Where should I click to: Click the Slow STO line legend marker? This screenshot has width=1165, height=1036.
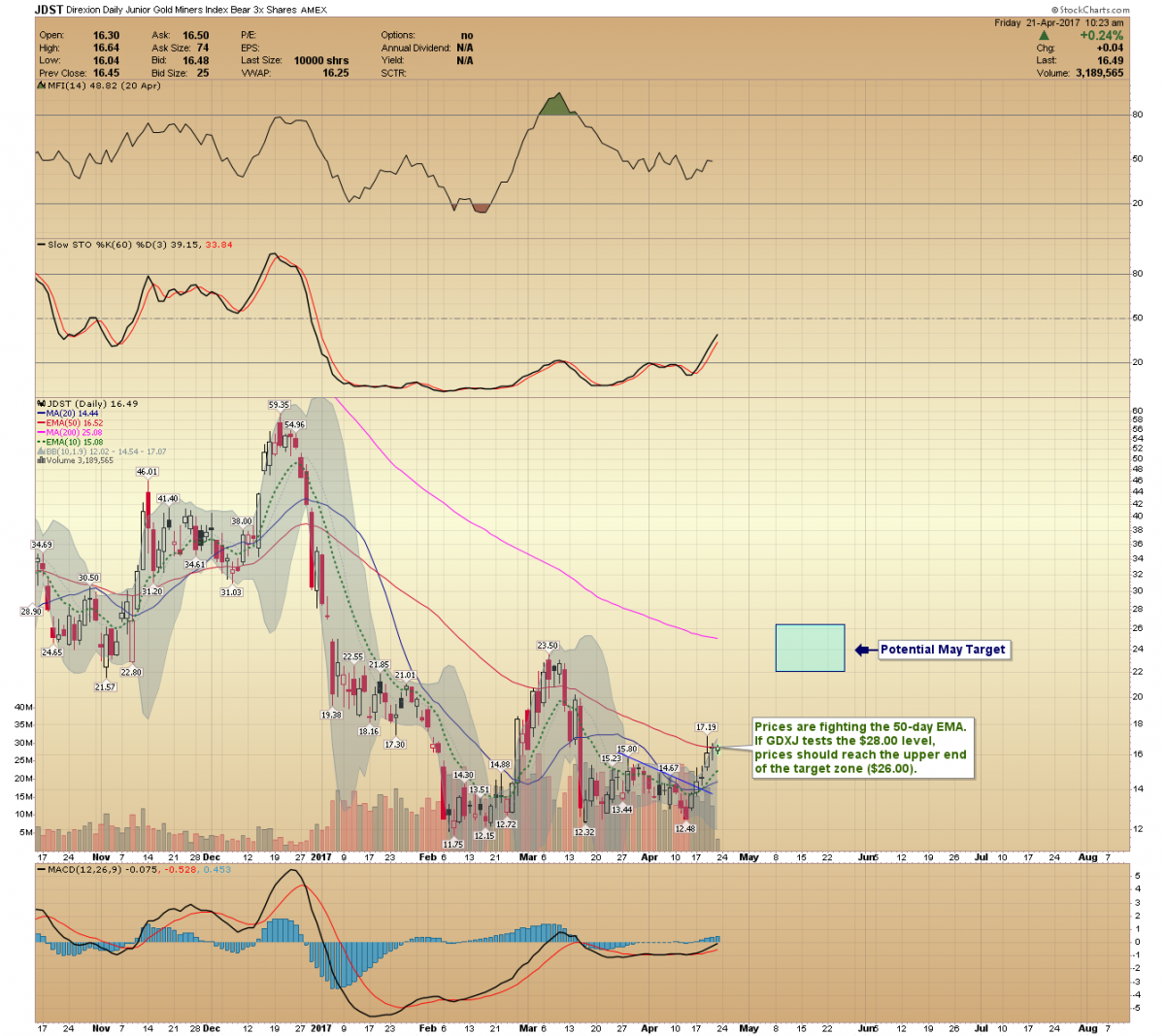point(41,245)
